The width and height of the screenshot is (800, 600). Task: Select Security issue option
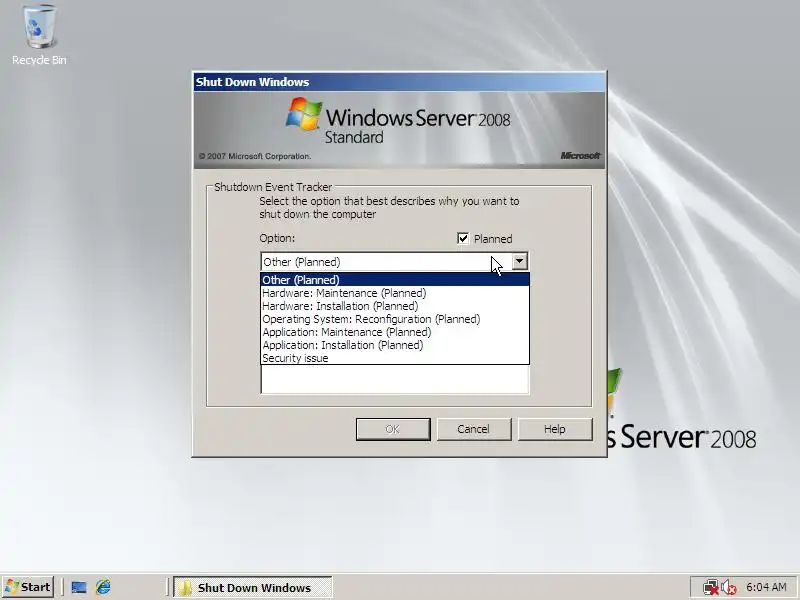point(395,358)
